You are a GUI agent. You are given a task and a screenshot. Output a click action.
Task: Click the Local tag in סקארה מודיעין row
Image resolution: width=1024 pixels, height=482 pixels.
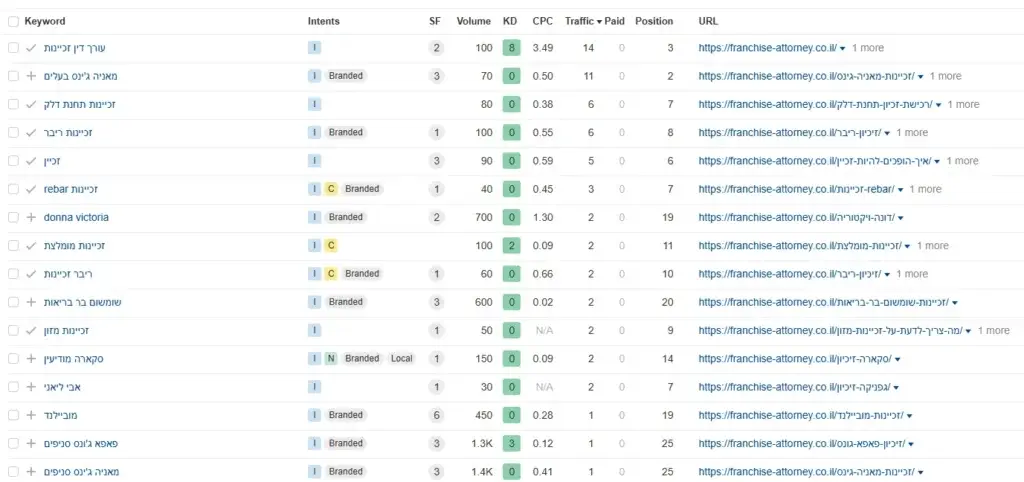tap(402, 359)
